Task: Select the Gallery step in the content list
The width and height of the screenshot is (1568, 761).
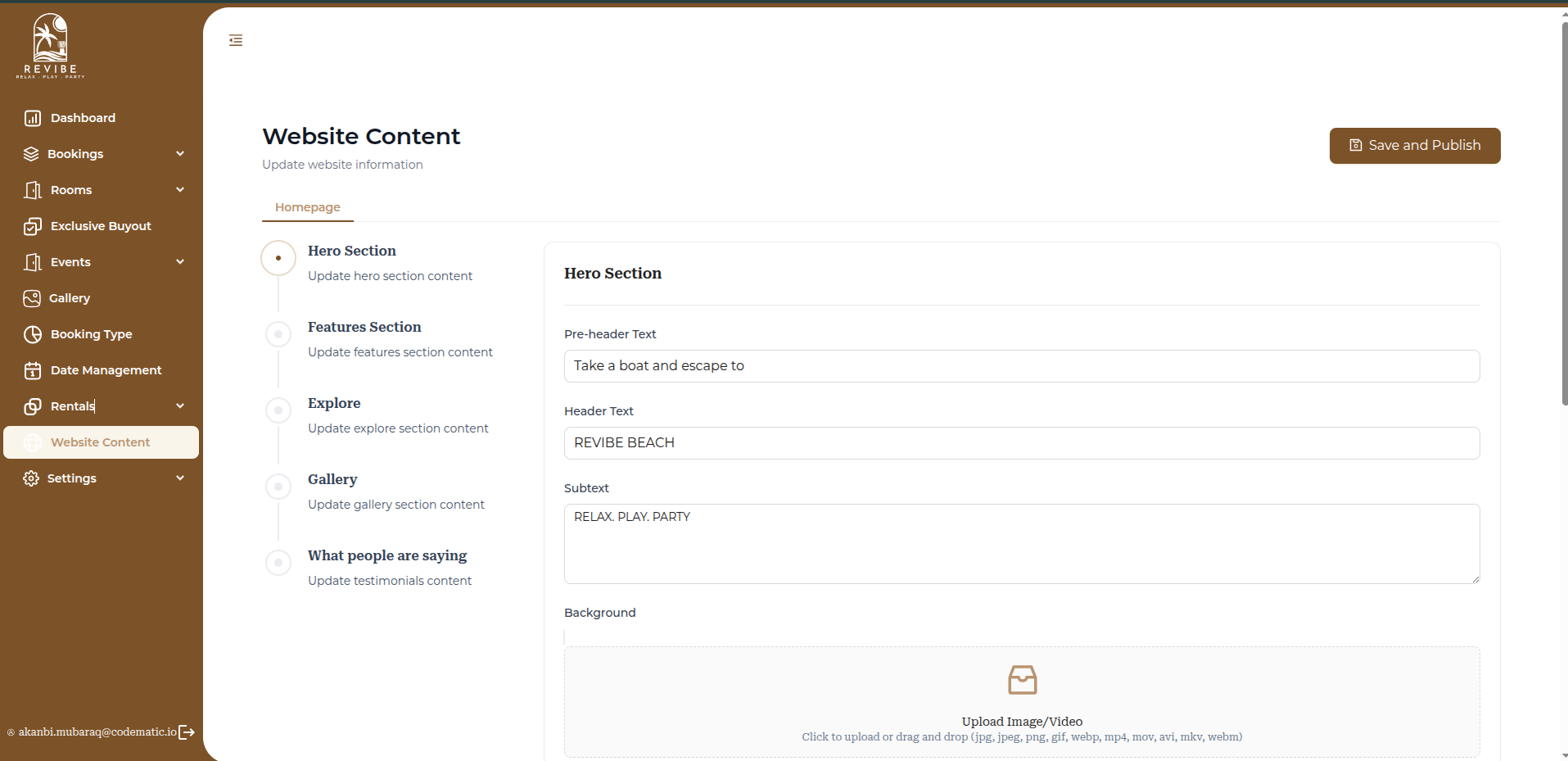Action: (332, 479)
